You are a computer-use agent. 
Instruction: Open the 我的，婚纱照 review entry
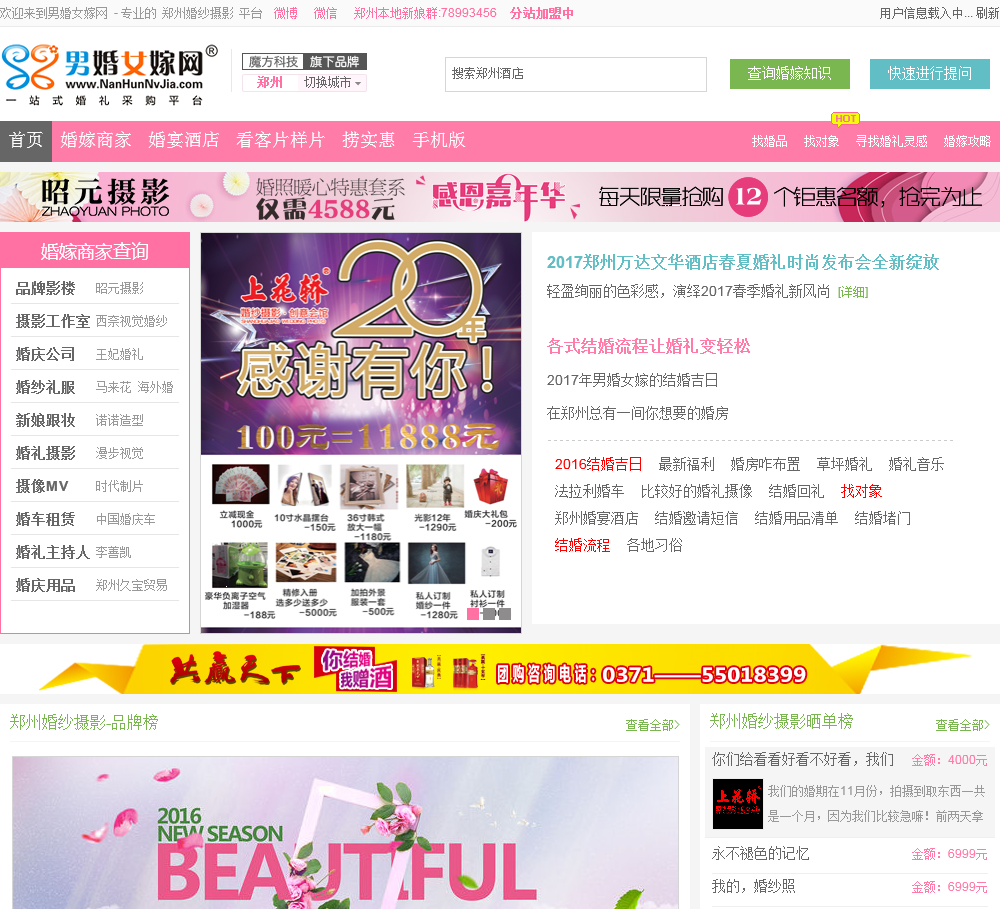click(x=753, y=887)
